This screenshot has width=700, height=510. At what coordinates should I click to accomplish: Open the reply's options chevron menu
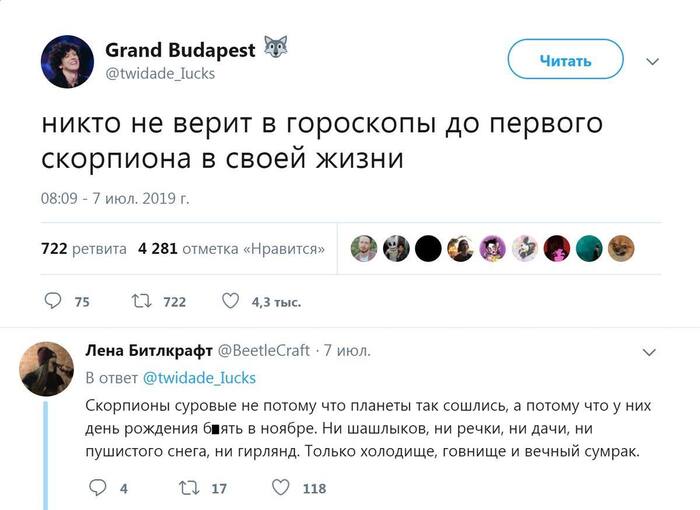tap(648, 352)
